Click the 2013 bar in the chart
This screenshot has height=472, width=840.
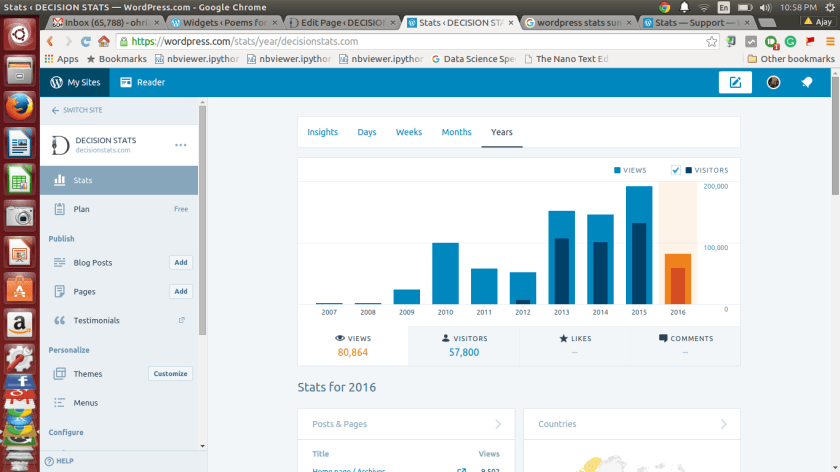pyautogui.click(x=561, y=258)
